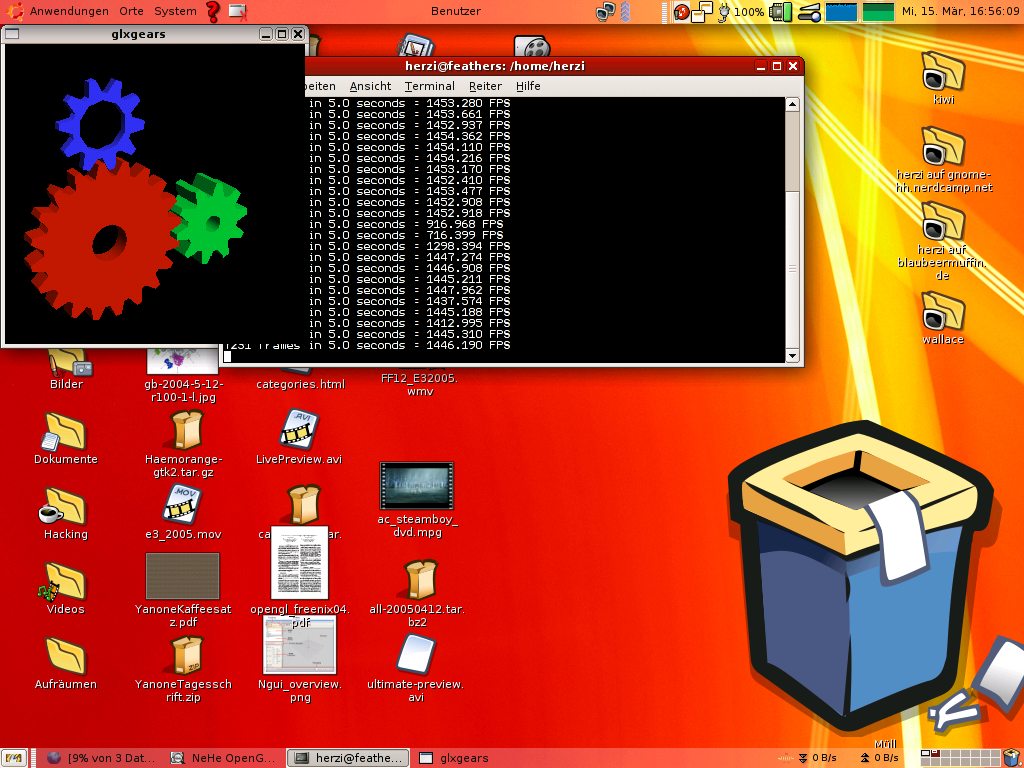
Task: Open the Hacking folder with coffee cup
Action: click(x=65, y=506)
